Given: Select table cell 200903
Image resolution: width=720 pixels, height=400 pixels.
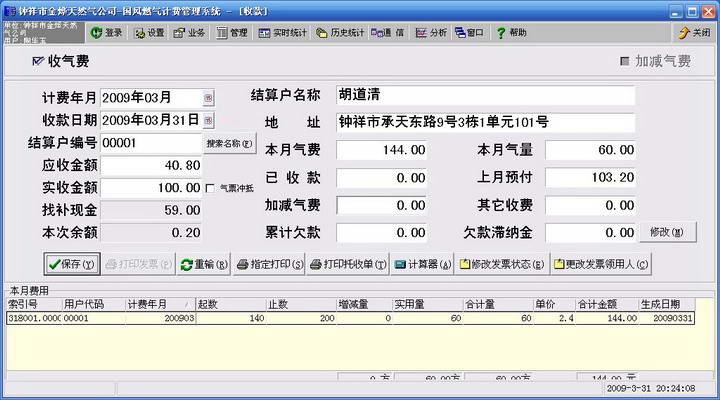Looking at the screenshot, I should click(x=160, y=318).
